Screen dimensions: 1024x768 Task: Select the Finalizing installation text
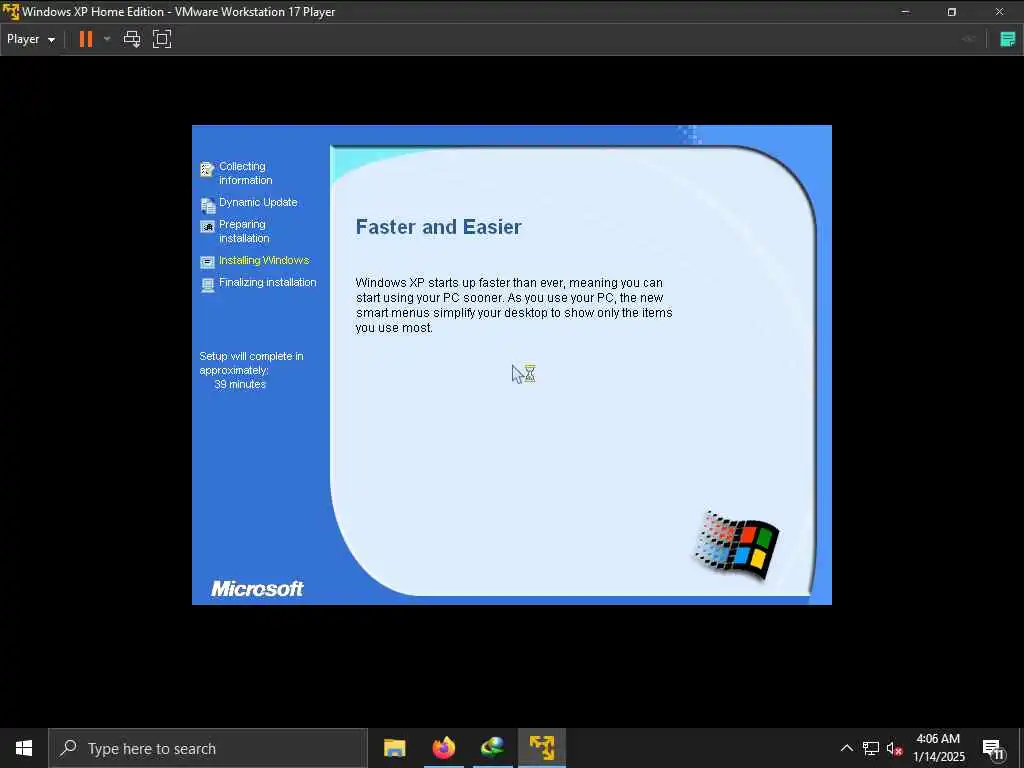[x=268, y=282]
